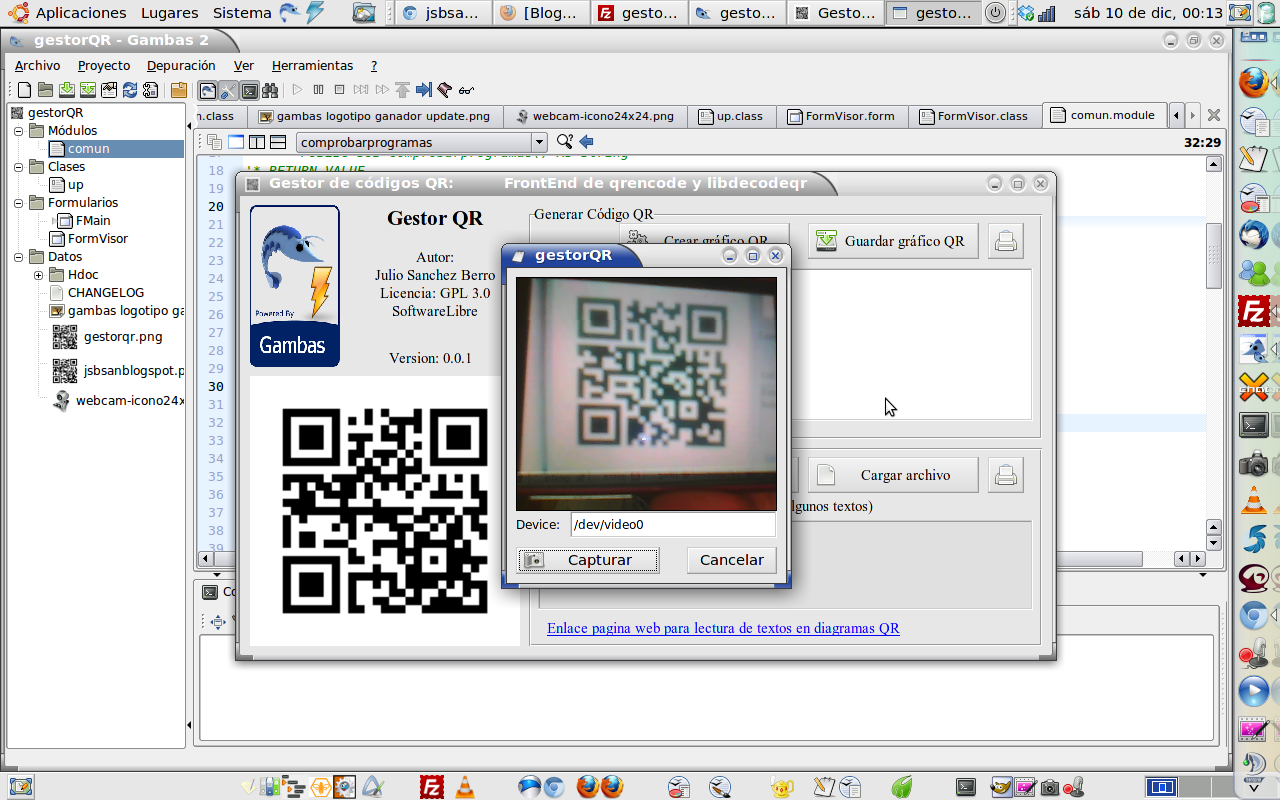The width and height of the screenshot is (1280, 800).
Task: Click the tab list scroll-right arrow
Action: (1195, 116)
